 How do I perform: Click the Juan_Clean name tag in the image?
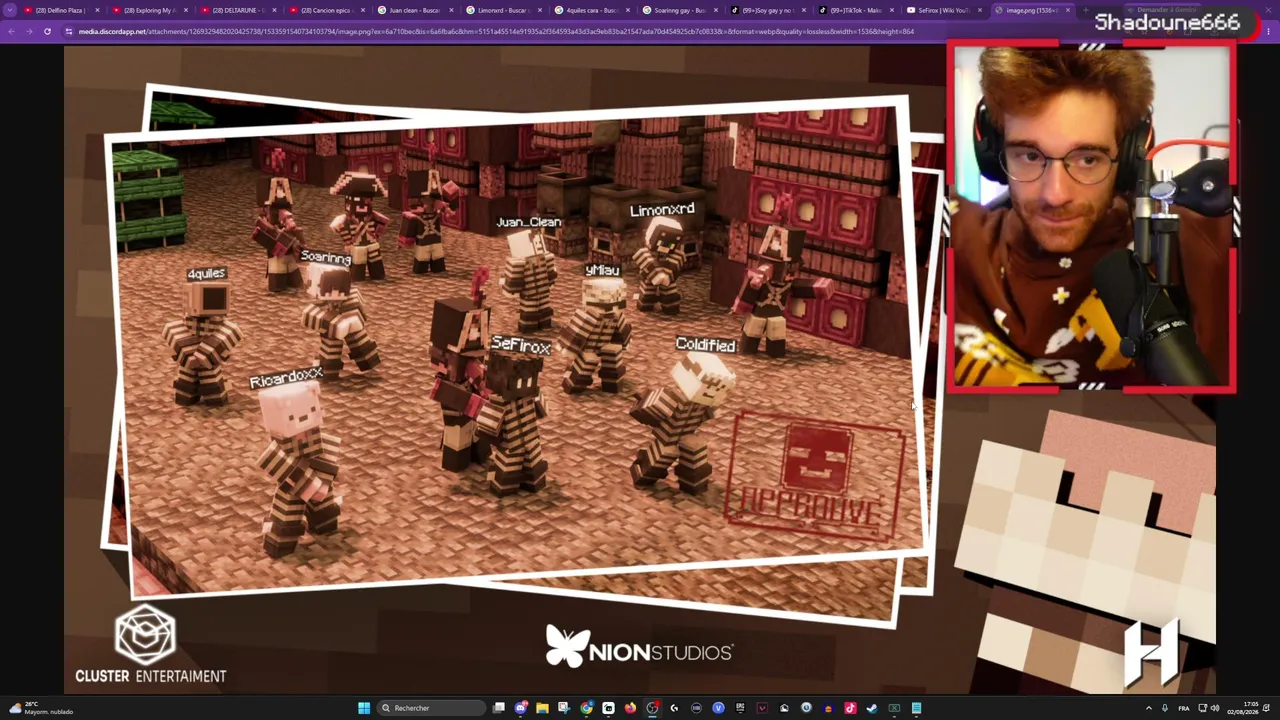coord(529,222)
